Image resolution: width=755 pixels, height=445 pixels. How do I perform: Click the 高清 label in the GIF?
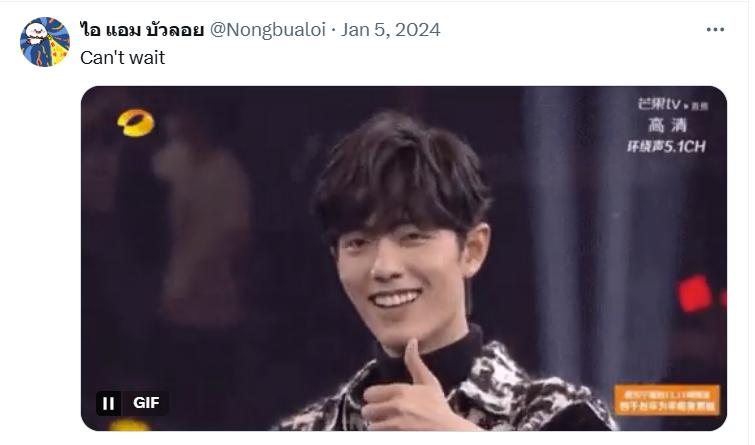click(x=667, y=125)
